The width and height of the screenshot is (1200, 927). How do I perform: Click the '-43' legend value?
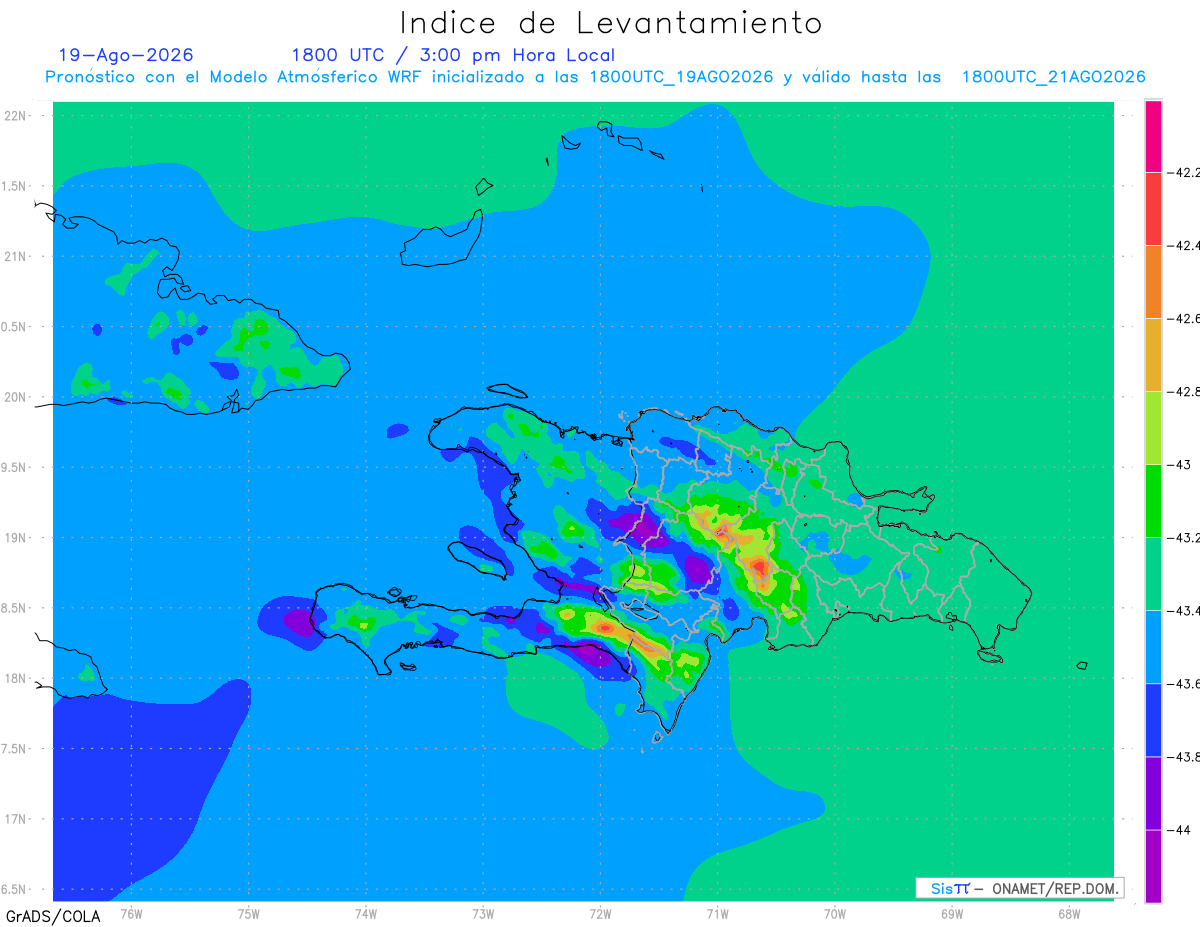coord(1180,465)
